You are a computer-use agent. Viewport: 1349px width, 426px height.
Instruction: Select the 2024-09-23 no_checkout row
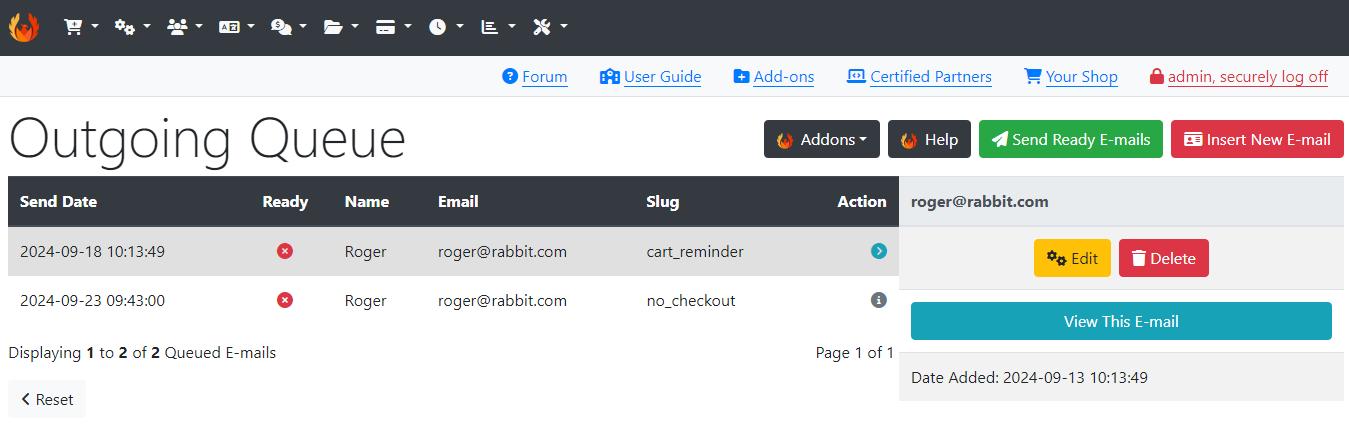pyautogui.click(x=453, y=300)
